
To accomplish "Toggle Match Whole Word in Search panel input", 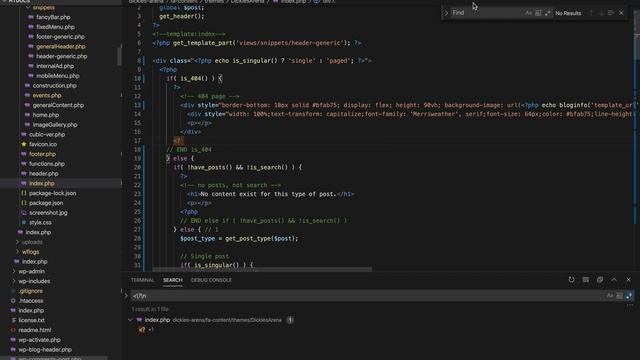I will coord(619,296).
